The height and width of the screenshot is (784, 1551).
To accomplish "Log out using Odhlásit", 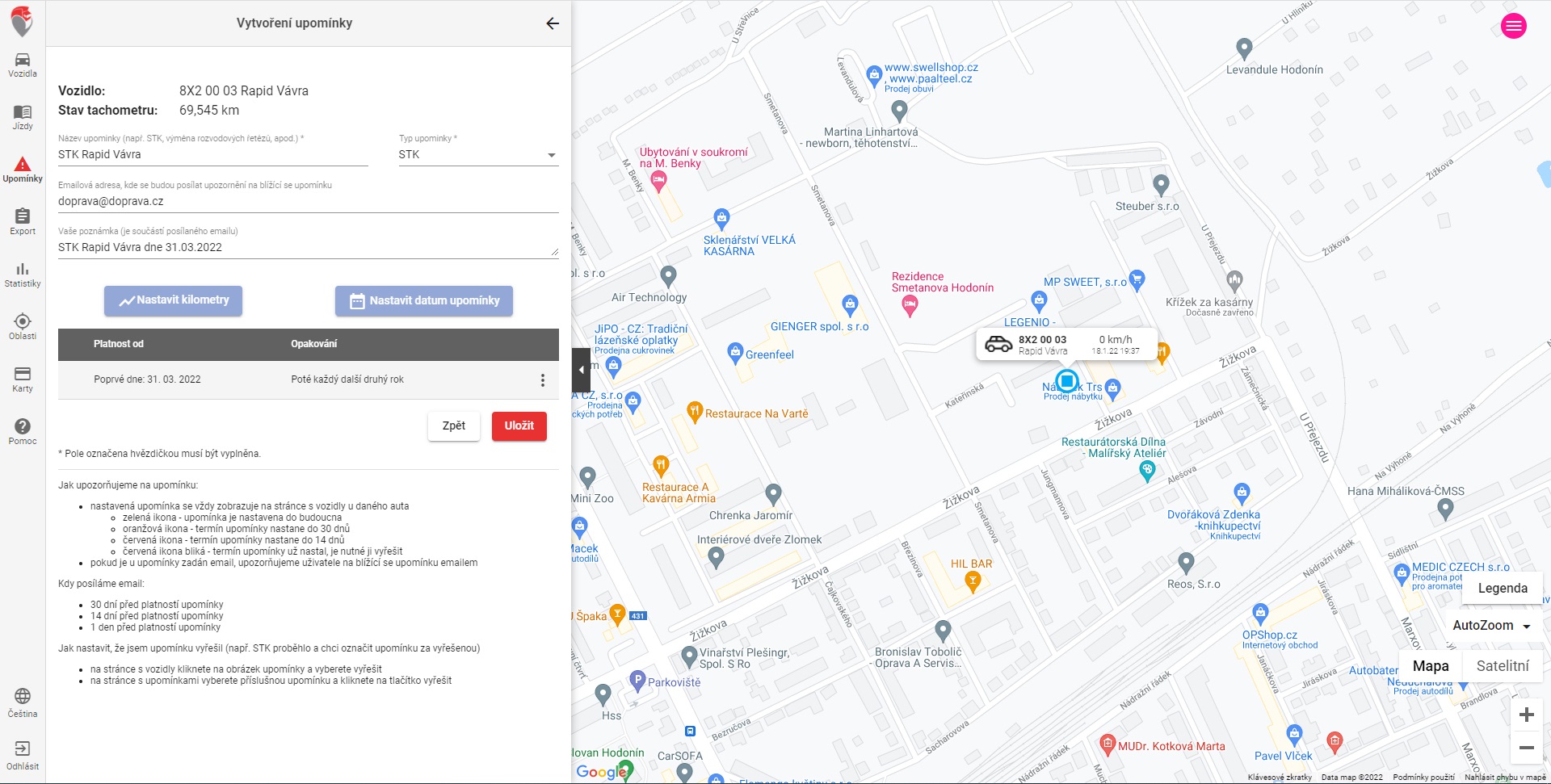I will pyautogui.click(x=23, y=756).
